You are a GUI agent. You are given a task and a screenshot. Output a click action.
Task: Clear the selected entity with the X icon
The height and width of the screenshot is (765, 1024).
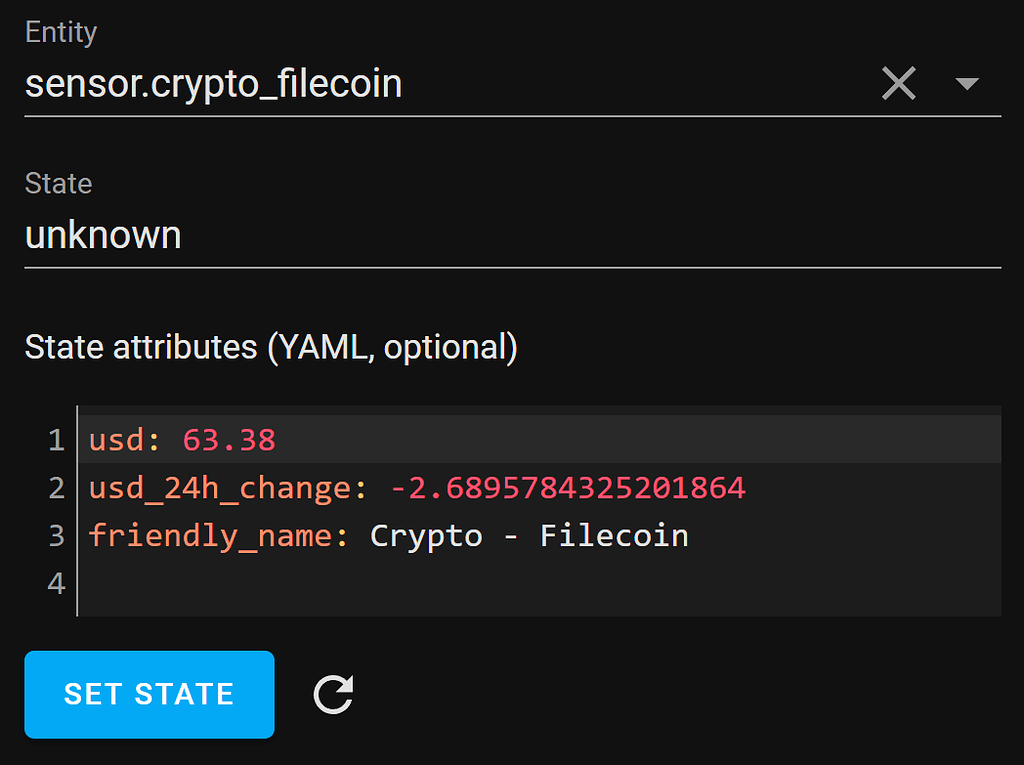898,84
